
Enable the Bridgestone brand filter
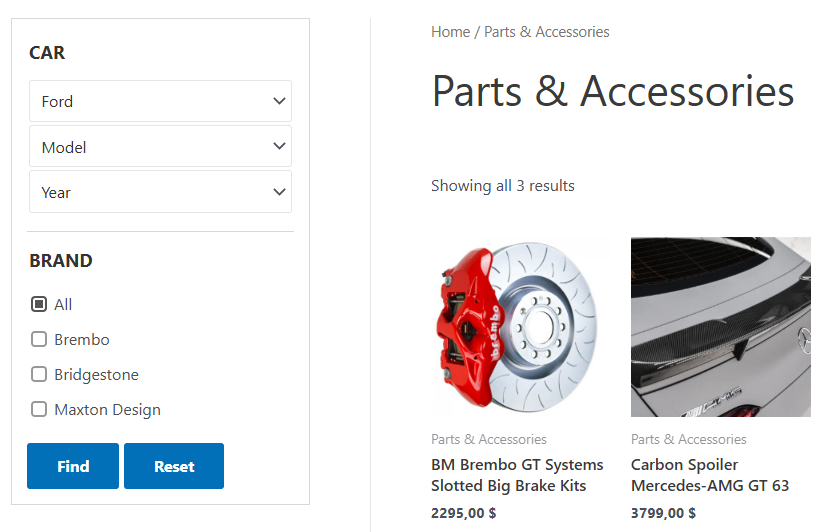point(39,374)
